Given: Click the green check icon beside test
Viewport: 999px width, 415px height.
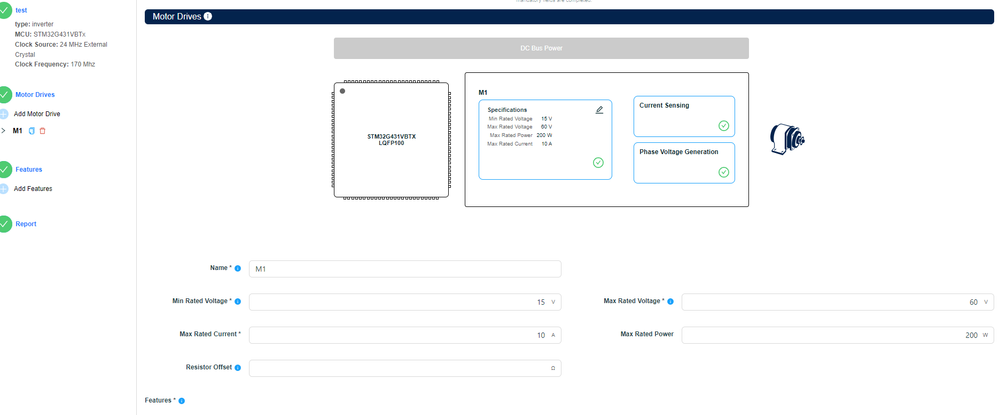Looking at the screenshot, I should click(4, 10).
